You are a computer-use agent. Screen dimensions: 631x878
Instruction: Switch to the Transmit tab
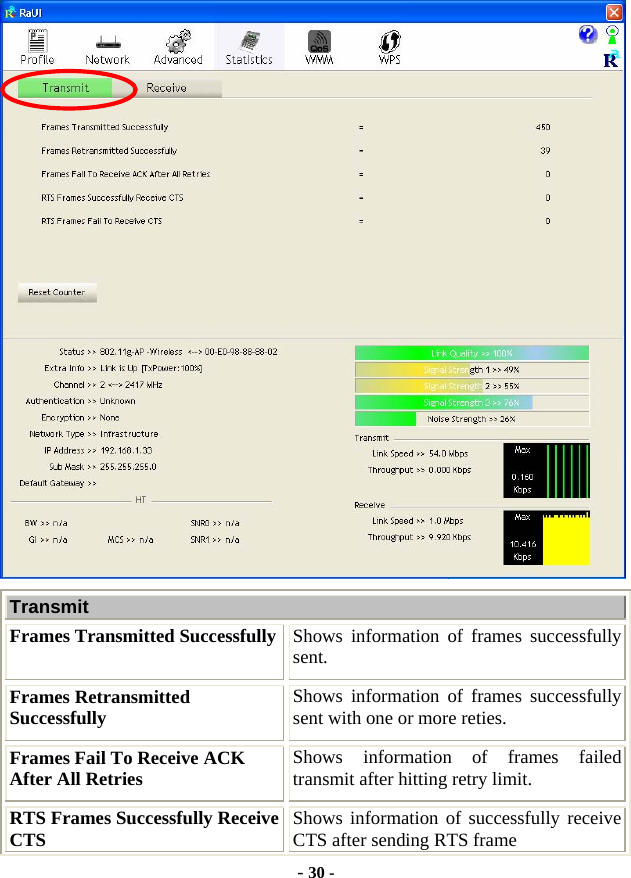(x=65, y=88)
